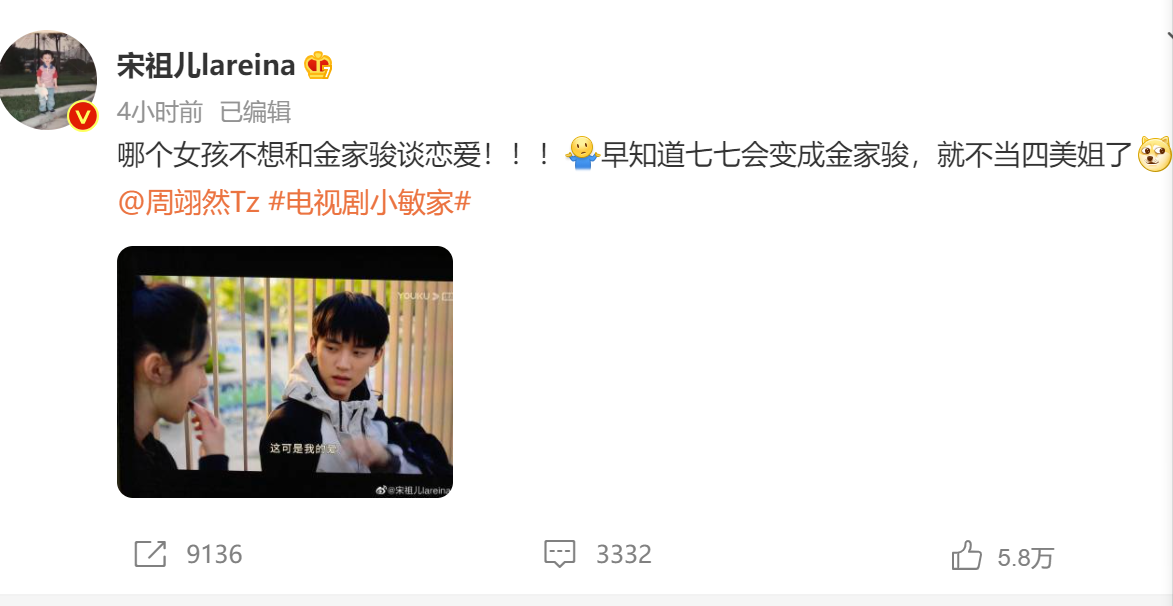Viewport: 1173px width, 606px height.
Task: Open comments via the speech bubble icon
Action: pos(560,554)
